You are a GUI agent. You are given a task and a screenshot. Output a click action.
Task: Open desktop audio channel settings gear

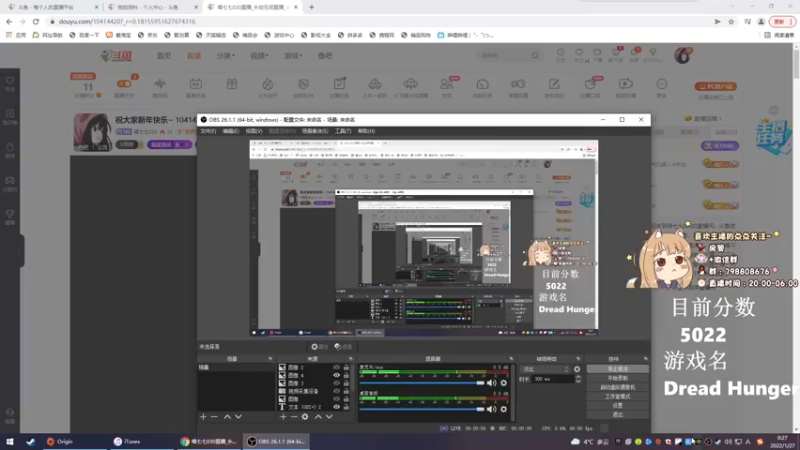(x=504, y=409)
